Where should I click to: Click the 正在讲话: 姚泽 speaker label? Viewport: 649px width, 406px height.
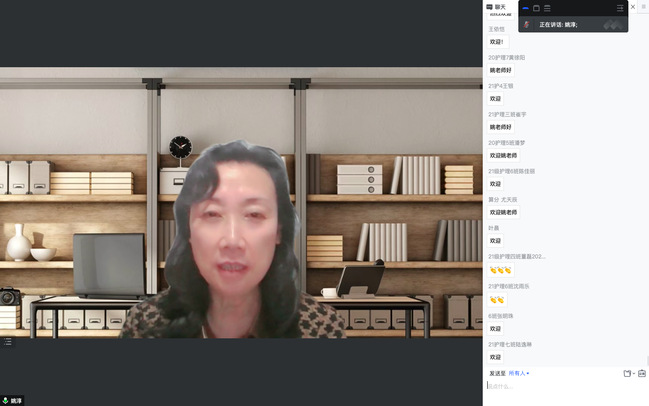[558, 24]
